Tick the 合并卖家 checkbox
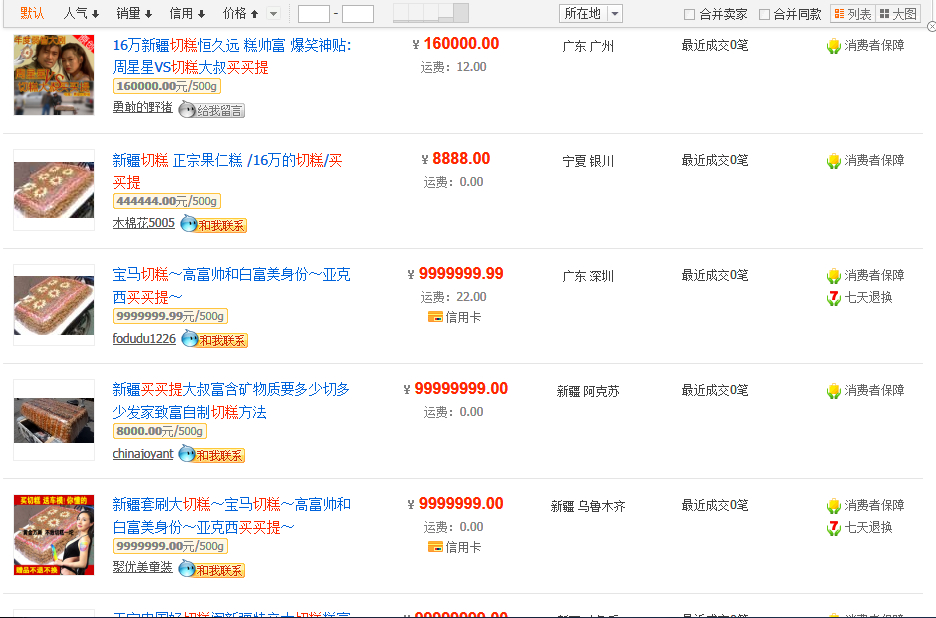Viewport: 936px width, 618px height. tap(689, 14)
